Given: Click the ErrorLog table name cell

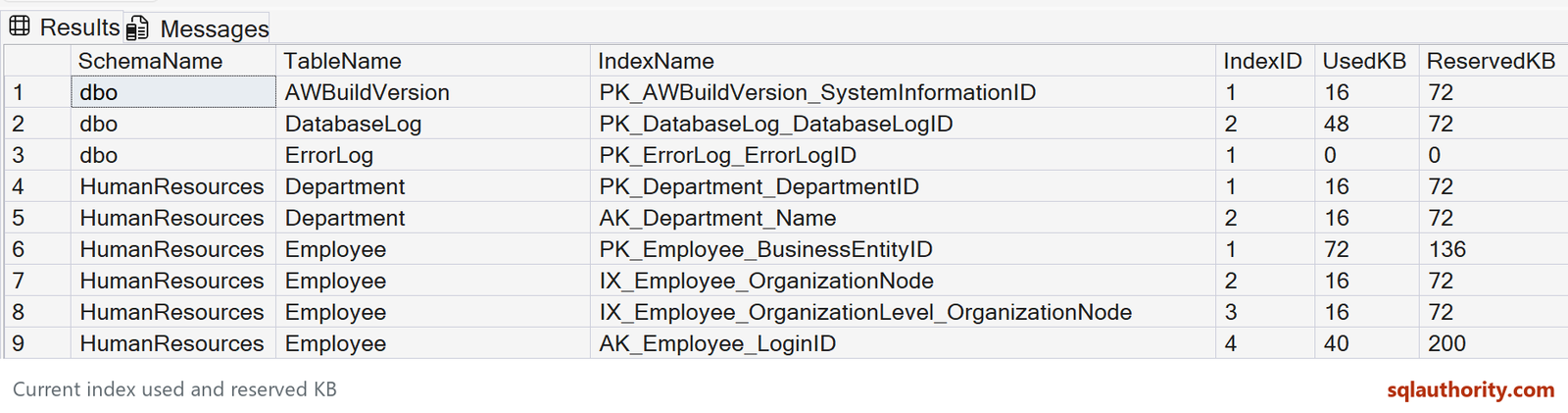Looking at the screenshot, I should (x=433, y=155).
